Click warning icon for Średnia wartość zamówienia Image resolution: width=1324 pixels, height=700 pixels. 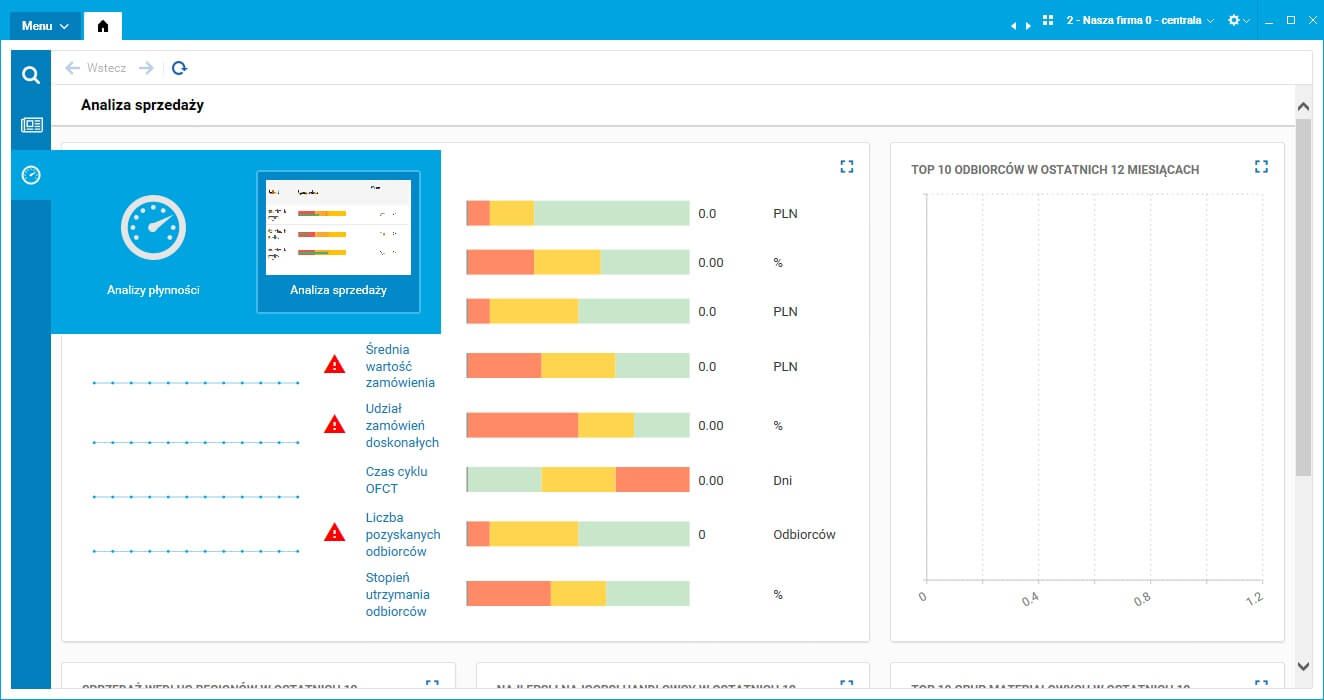pos(334,365)
